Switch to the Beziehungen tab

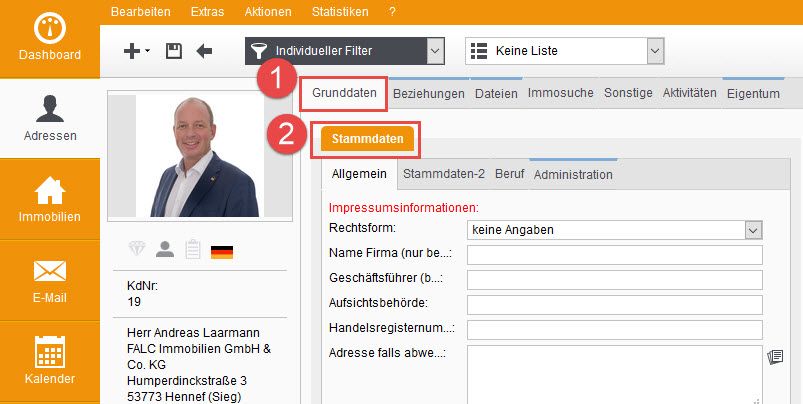(x=428, y=93)
